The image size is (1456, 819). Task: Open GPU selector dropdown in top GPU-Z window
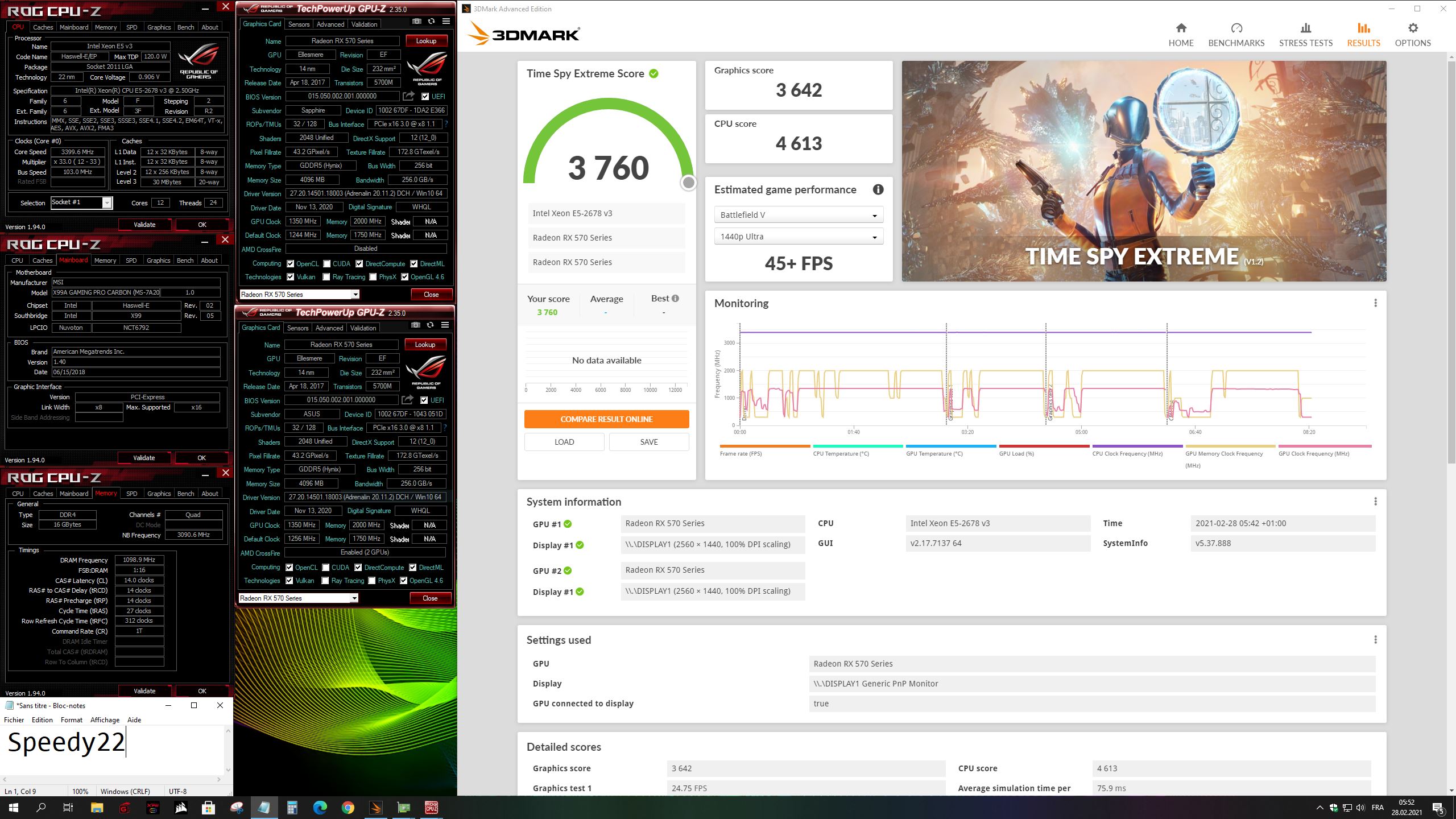tap(299, 295)
